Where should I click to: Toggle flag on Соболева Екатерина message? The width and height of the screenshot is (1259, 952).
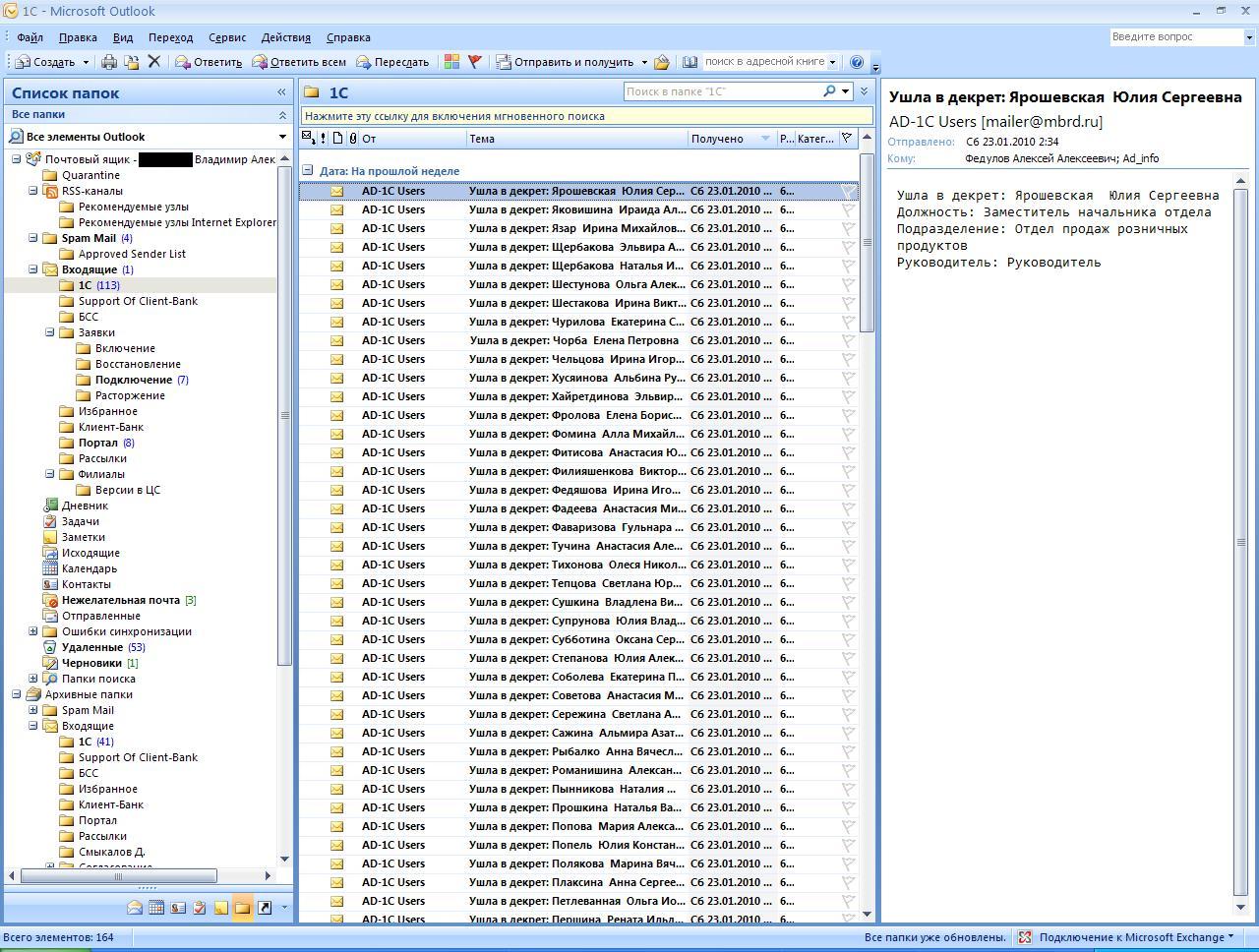click(848, 677)
